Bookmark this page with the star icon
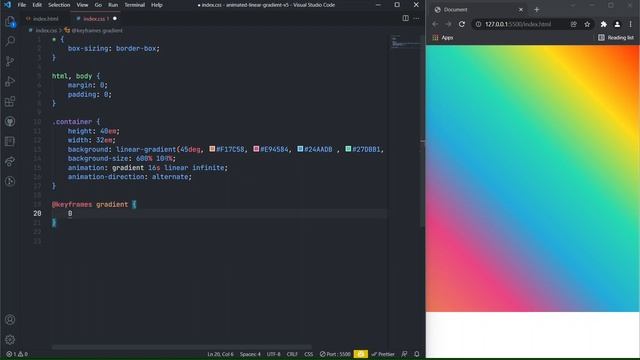Screen dimensions: 640x360 click(587, 24)
